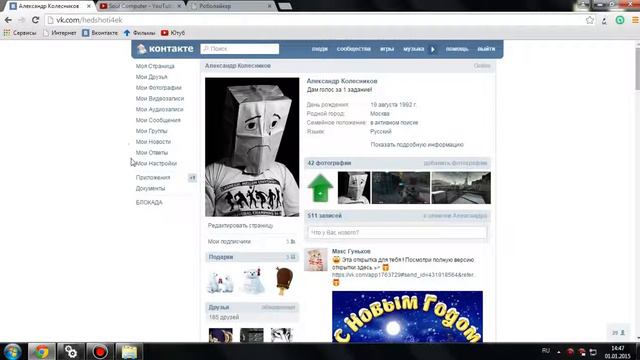Open помощь in header menu

[457, 49]
